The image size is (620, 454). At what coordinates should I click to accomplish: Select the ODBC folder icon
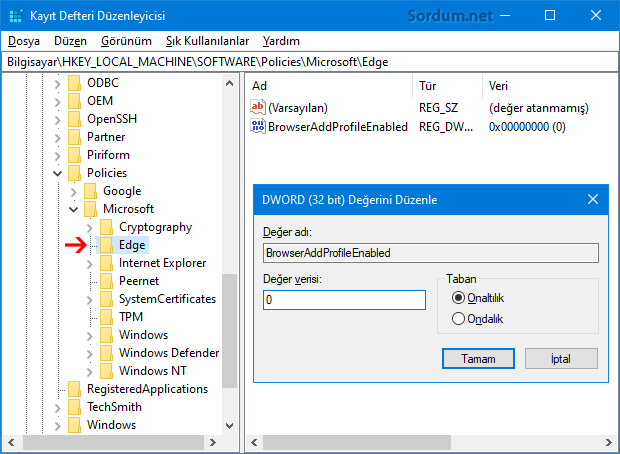click(x=74, y=83)
